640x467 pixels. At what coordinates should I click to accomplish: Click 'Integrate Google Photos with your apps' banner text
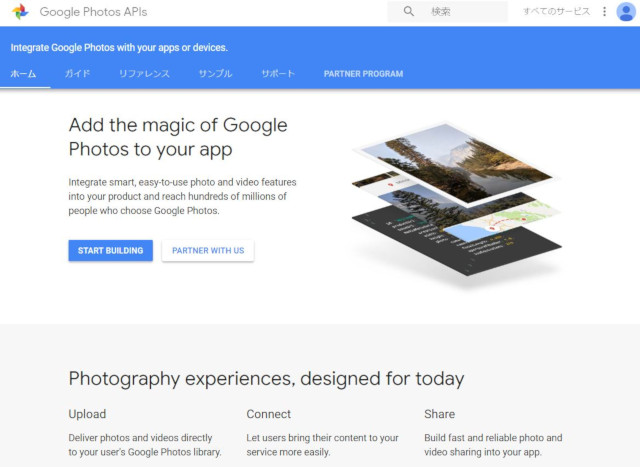pos(119,47)
